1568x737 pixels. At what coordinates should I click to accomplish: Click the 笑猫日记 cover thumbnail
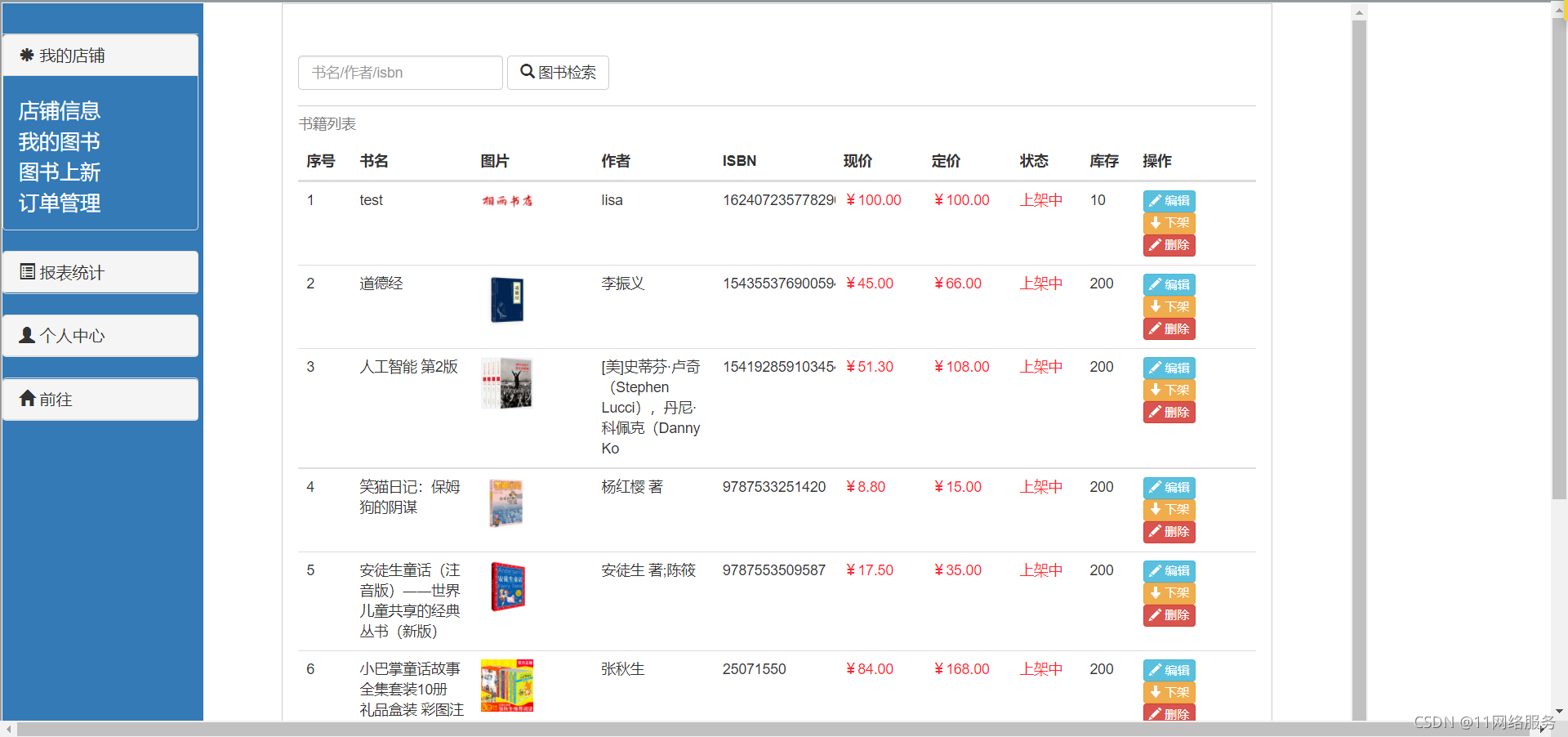507,502
